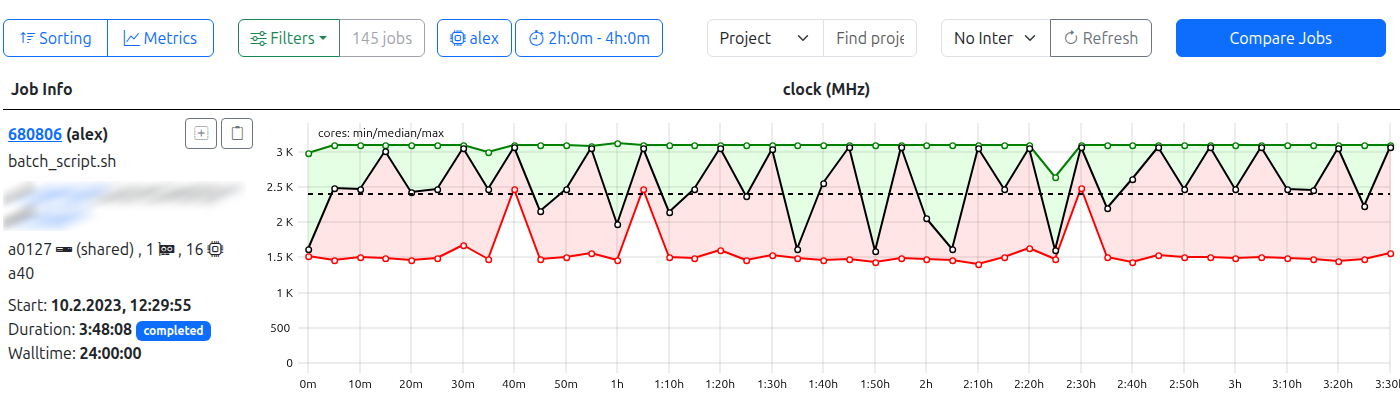The height and width of the screenshot is (400, 1400).
Task: Click the 145 jobs count indicator
Action: (x=382, y=38)
